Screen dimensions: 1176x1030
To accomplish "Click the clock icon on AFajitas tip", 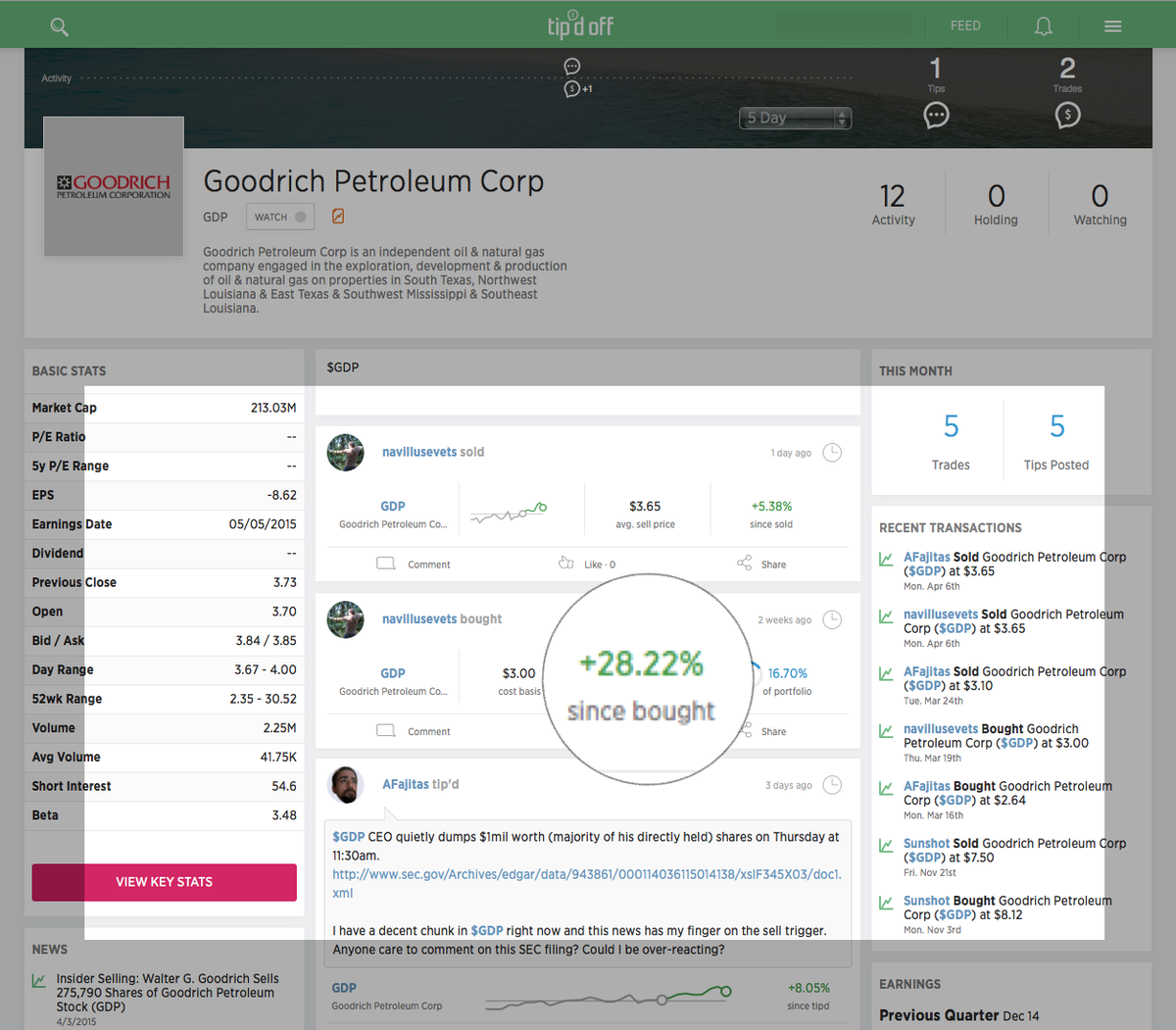I will coord(832,785).
